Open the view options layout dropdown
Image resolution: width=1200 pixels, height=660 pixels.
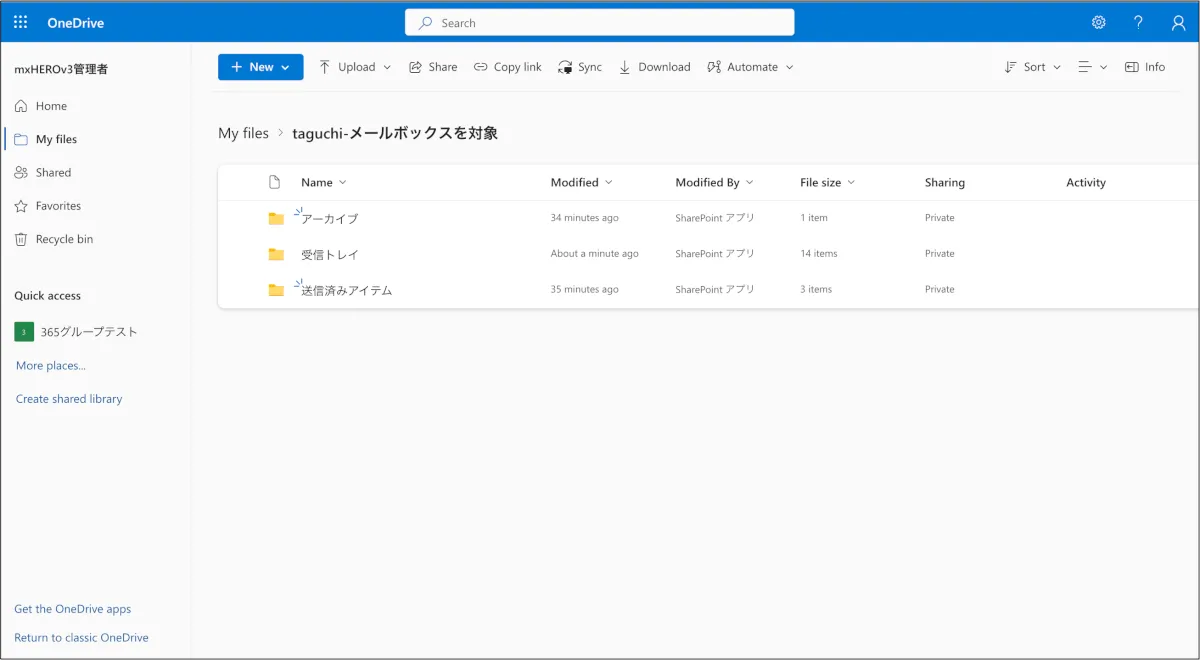(1092, 67)
